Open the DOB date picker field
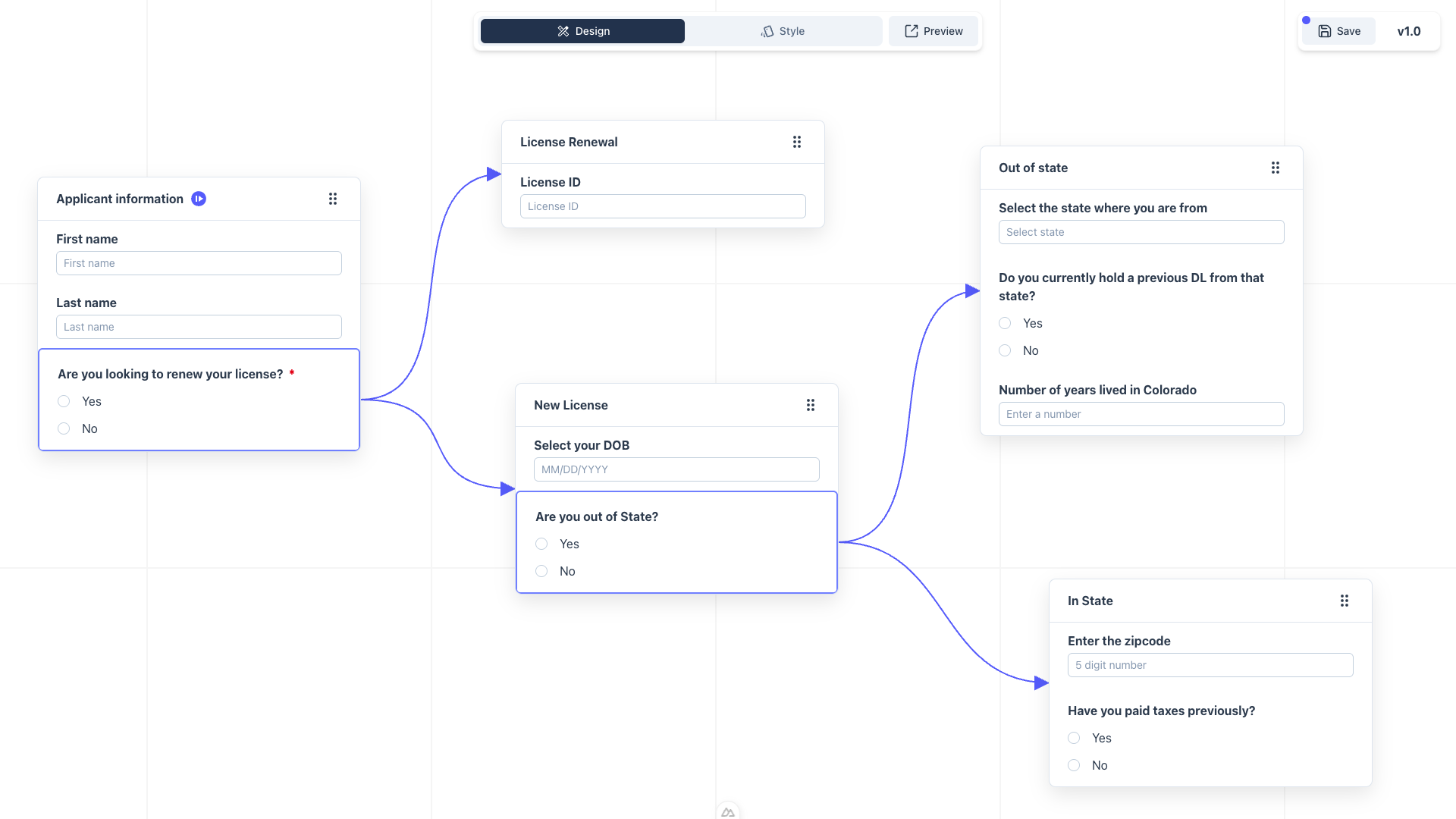The height and width of the screenshot is (819, 1456). click(x=676, y=469)
